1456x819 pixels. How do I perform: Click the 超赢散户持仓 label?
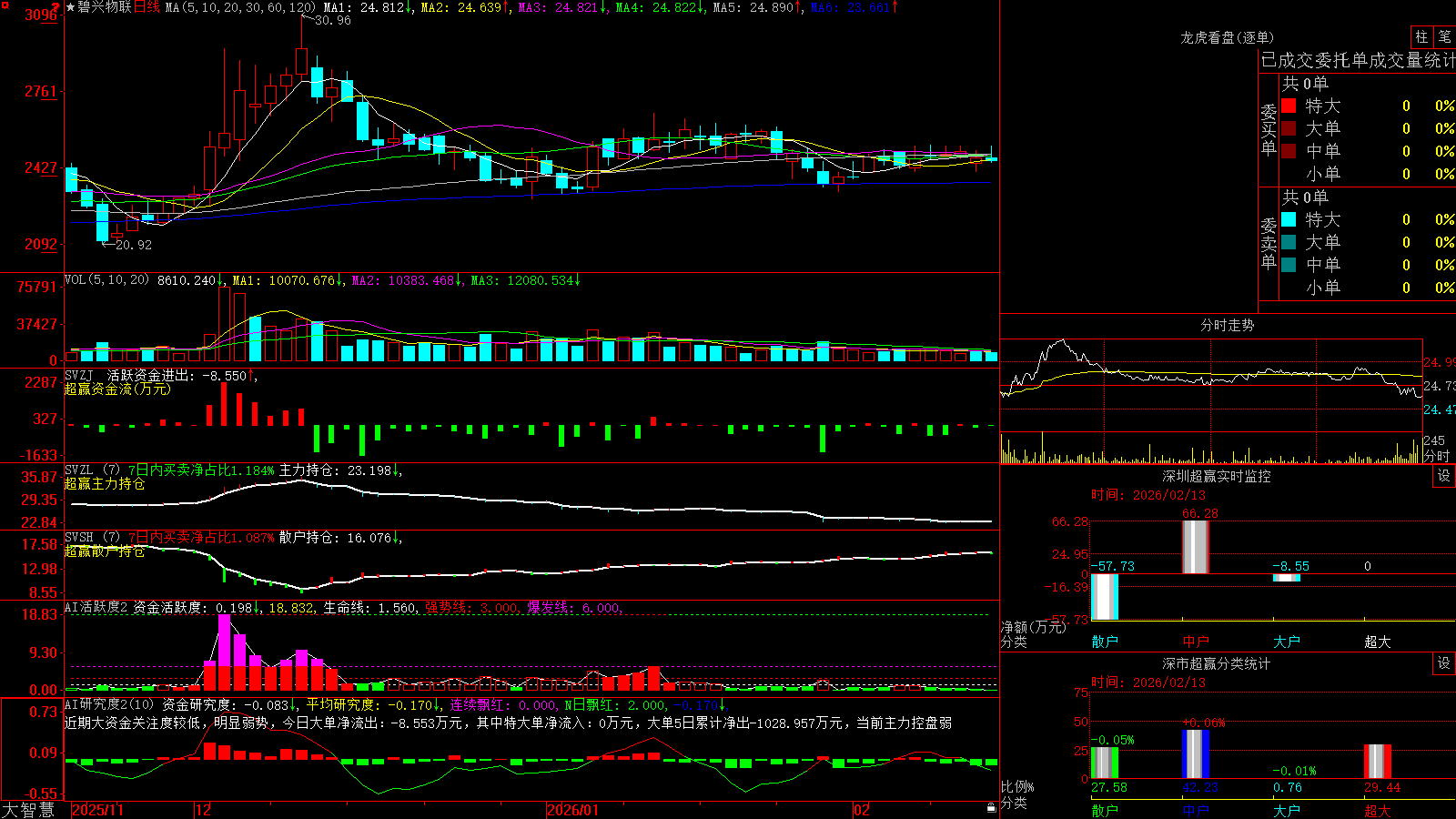[x=105, y=551]
